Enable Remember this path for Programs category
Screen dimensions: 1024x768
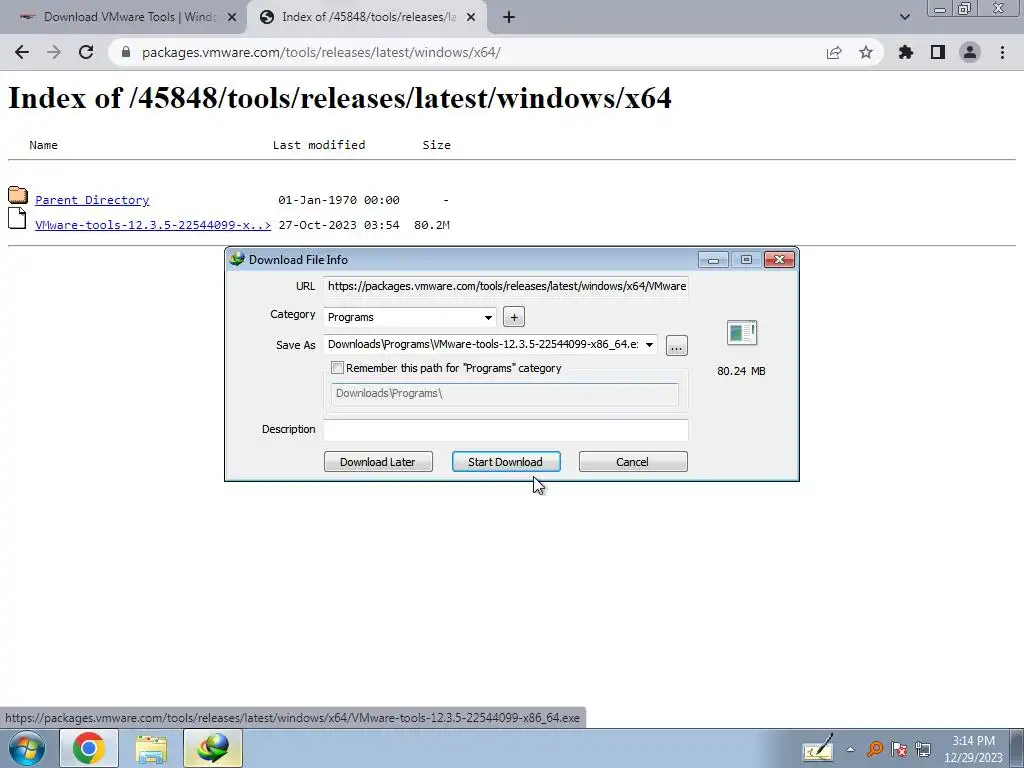338,368
